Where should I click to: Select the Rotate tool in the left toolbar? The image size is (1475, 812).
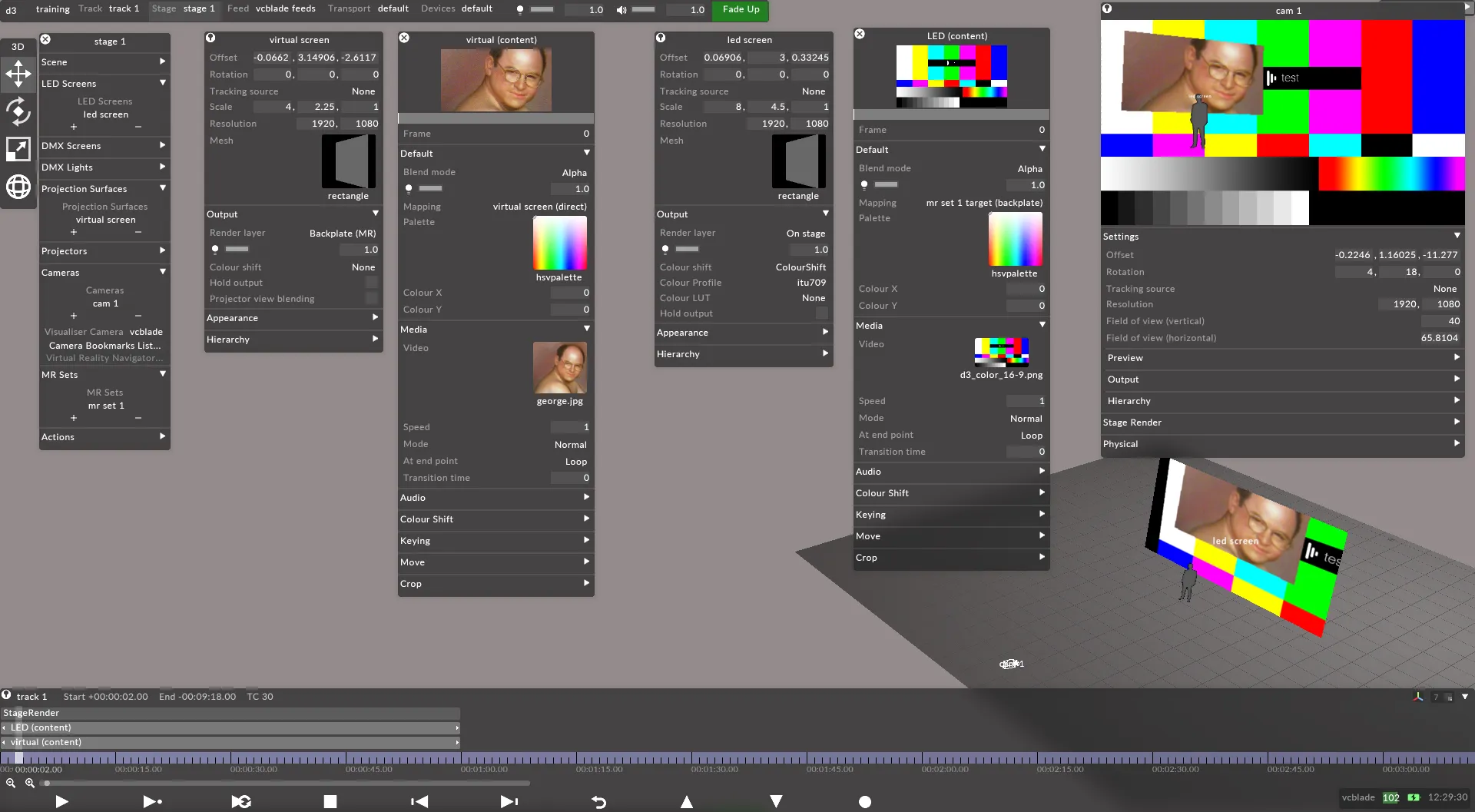[x=18, y=111]
